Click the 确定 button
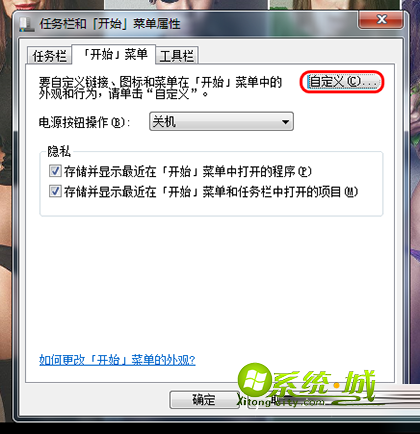 click(x=204, y=399)
